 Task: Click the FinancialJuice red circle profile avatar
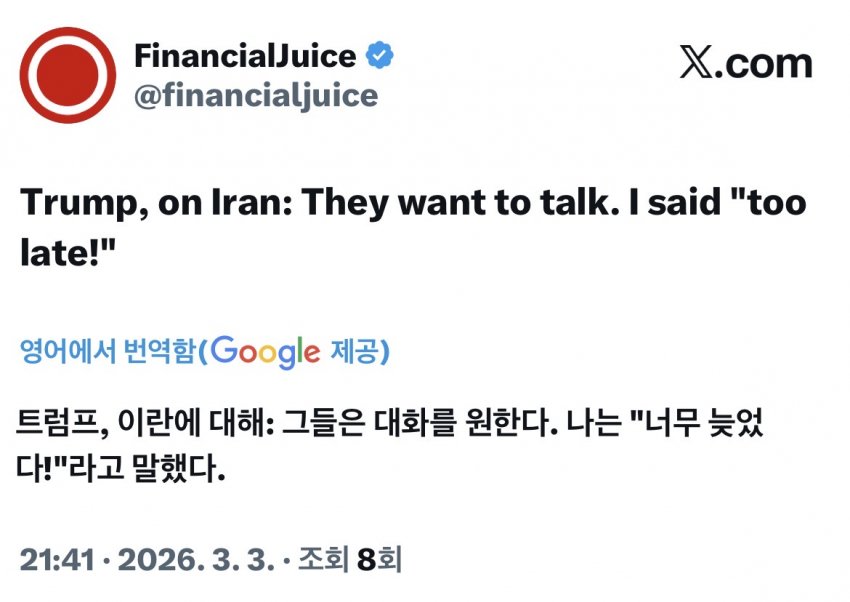pos(68,75)
